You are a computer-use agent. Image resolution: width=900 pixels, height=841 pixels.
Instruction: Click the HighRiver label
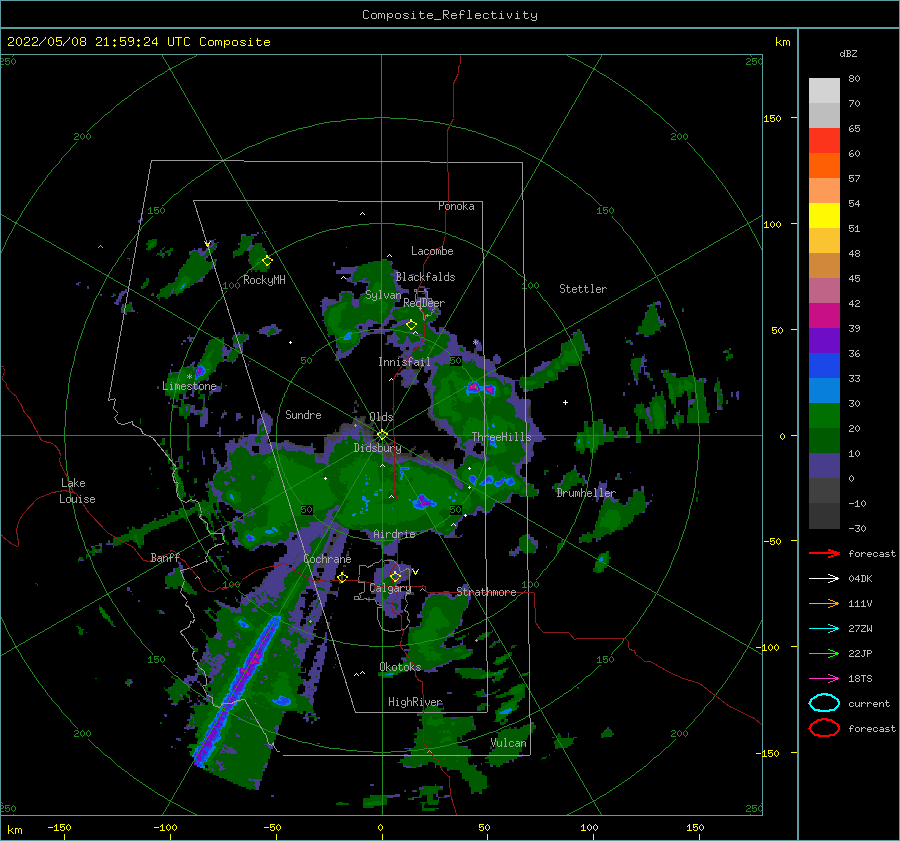pyautogui.click(x=415, y=702)
